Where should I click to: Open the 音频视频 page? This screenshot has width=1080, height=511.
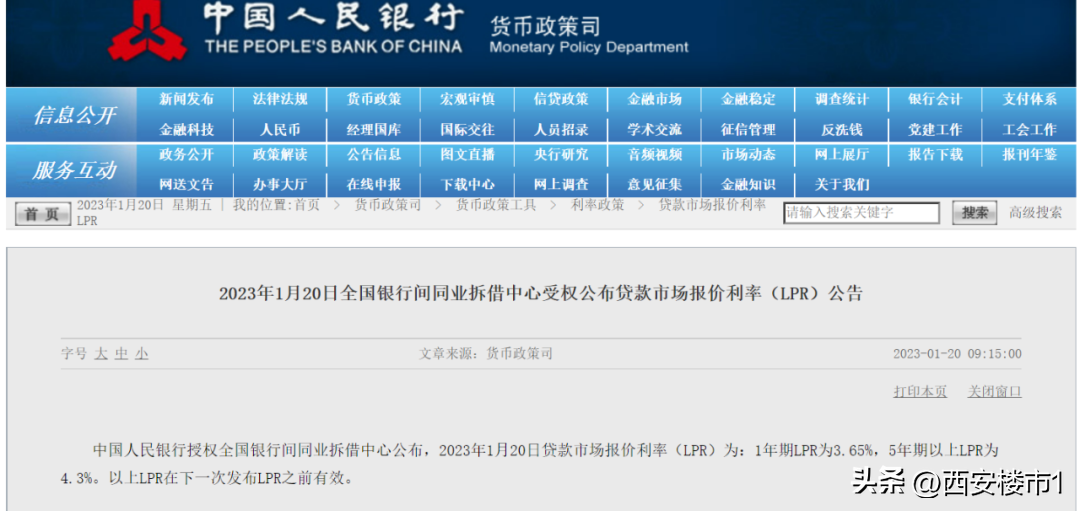click(x=655, y=155)
